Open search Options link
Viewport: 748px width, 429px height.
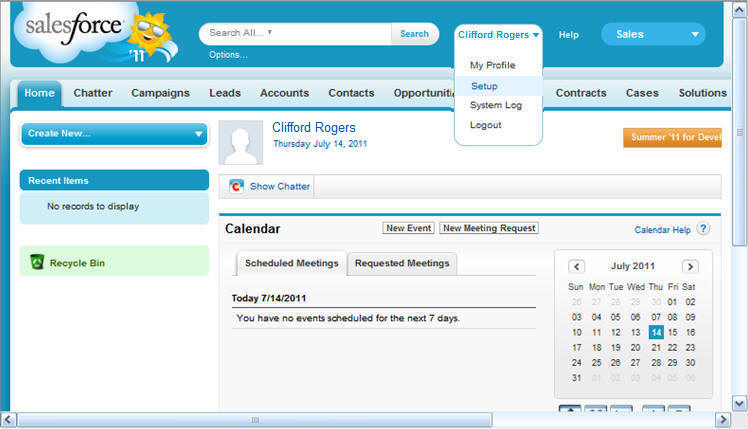tap(228, 55)
